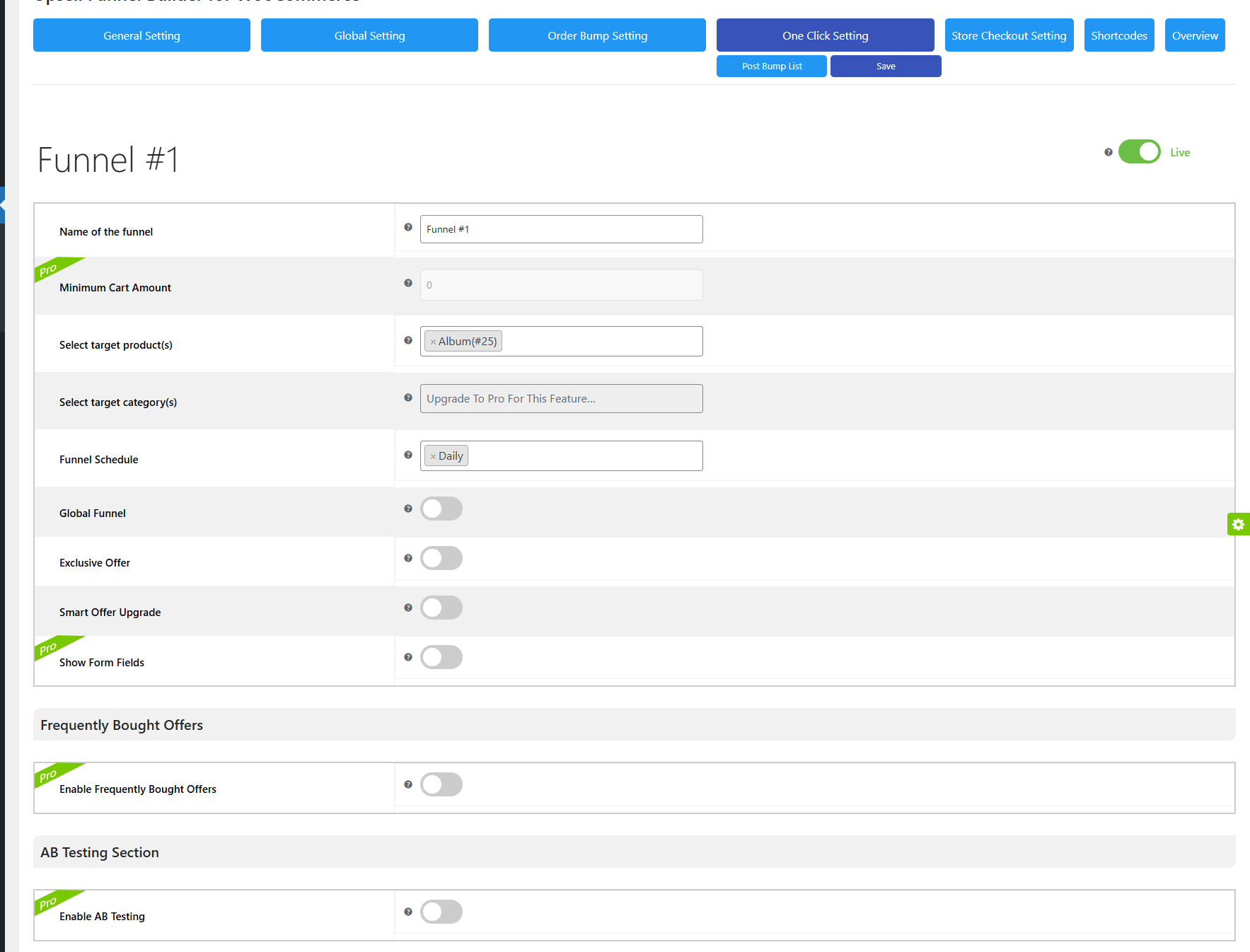This screenshot has height=952, width=1250.
Task: Toggle the Show Form Fields switch
Action: 441,657
